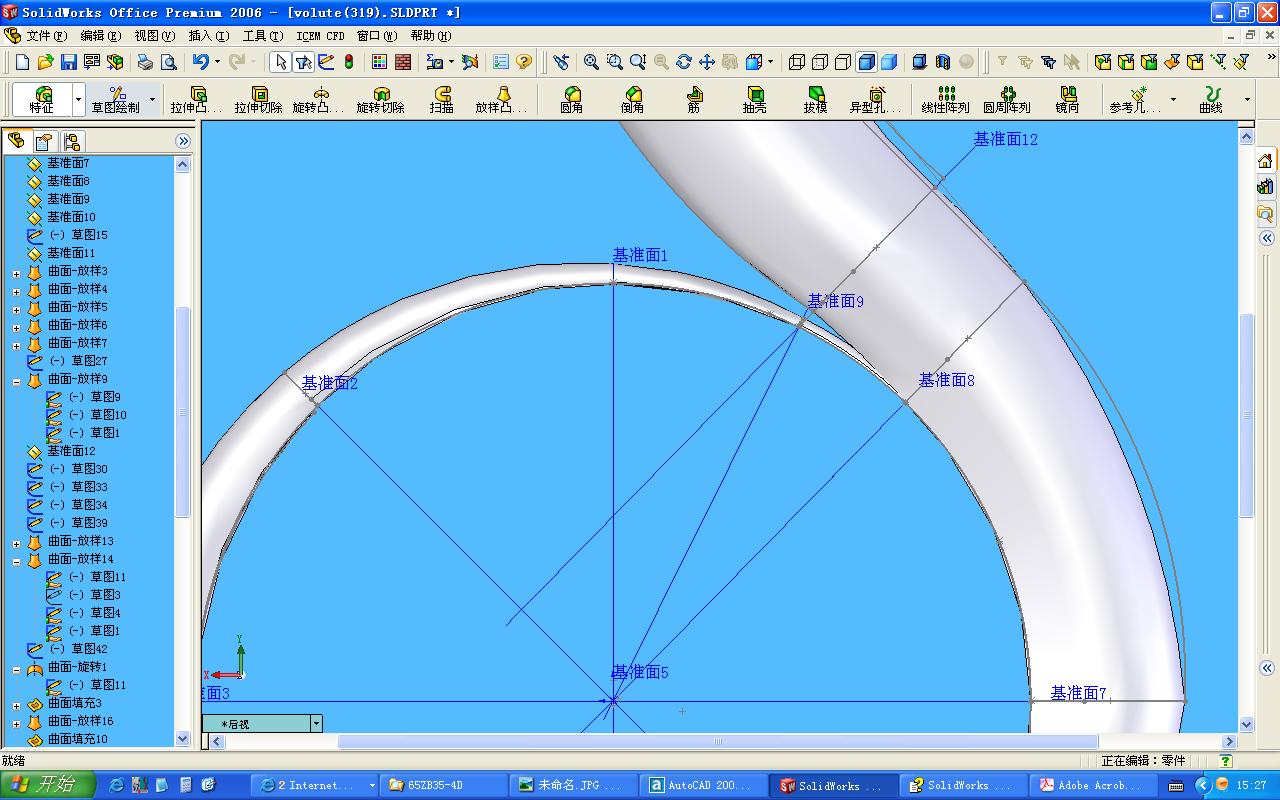Screen dimensions: 1280x800
Task: Open the view orientation *后视 dropdown
Action: click(316, 723)
